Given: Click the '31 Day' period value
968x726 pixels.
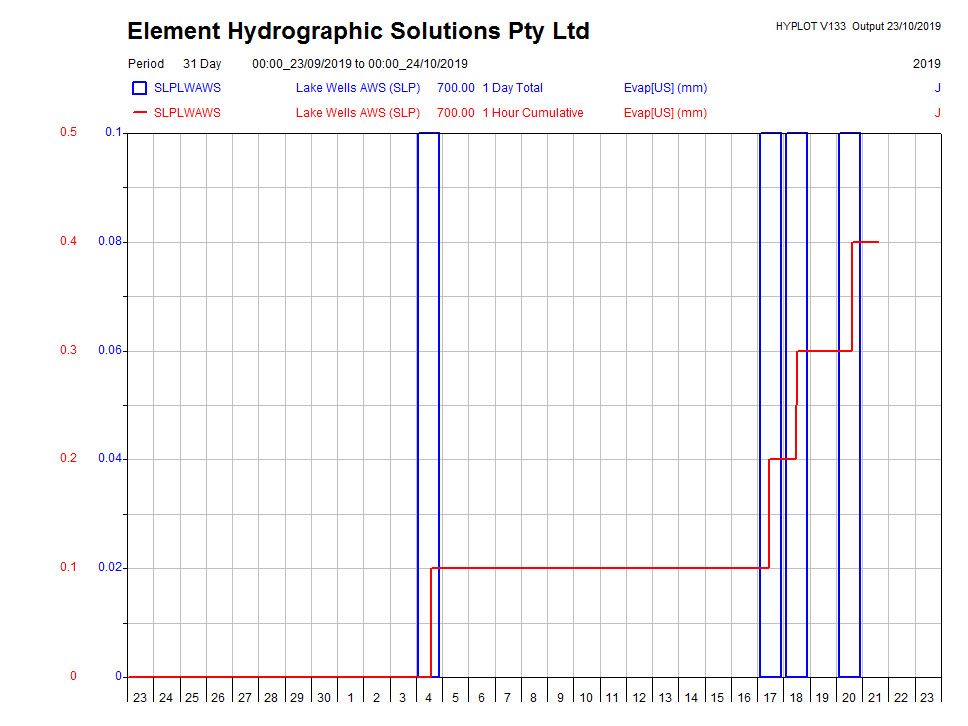Looking at the screenshot, I should (202, 64).
